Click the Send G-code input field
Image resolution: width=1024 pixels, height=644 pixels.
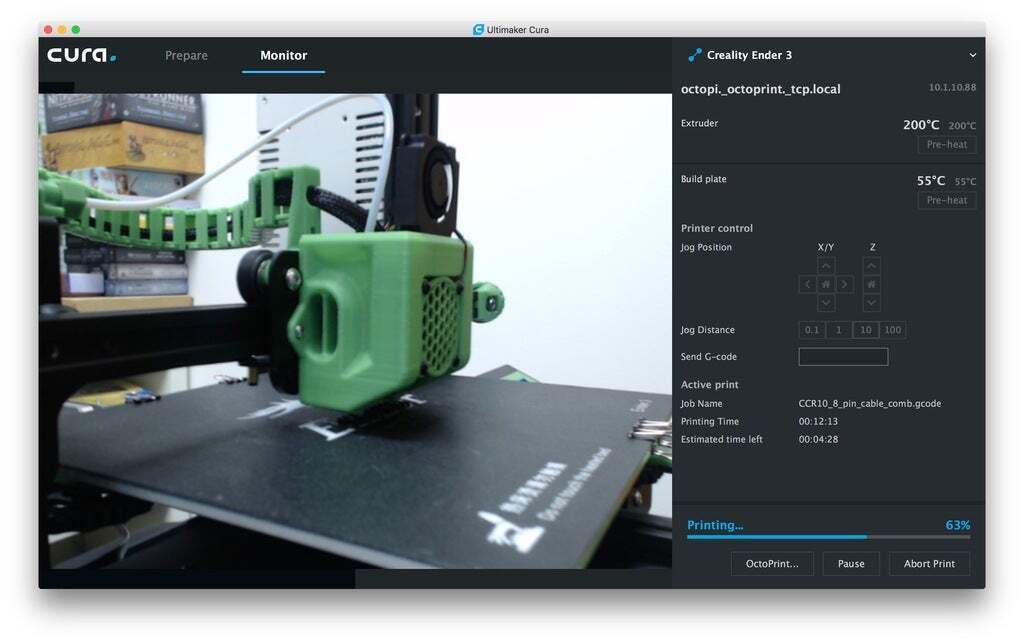coord(843,357)
